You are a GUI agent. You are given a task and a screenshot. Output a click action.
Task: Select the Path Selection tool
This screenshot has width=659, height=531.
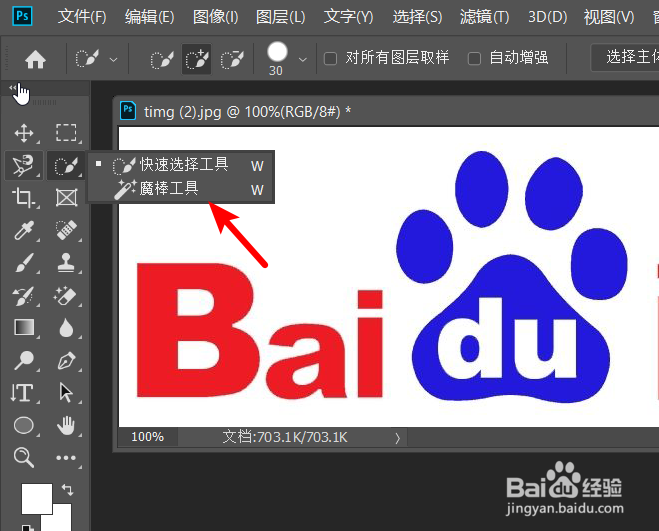tap(66, 393)
